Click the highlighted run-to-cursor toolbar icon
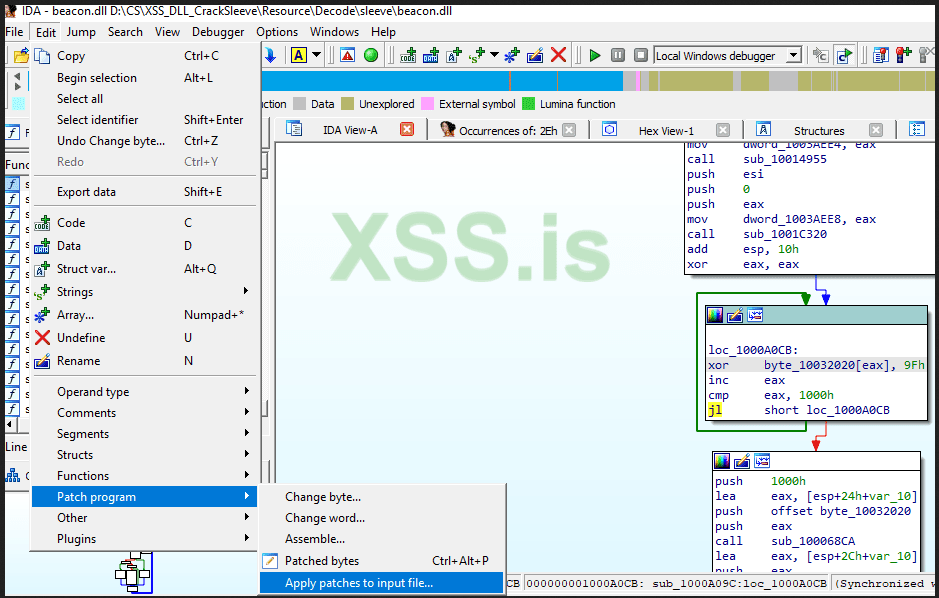The width and height of the screenshot is (939, 598). tap(844, 56)
